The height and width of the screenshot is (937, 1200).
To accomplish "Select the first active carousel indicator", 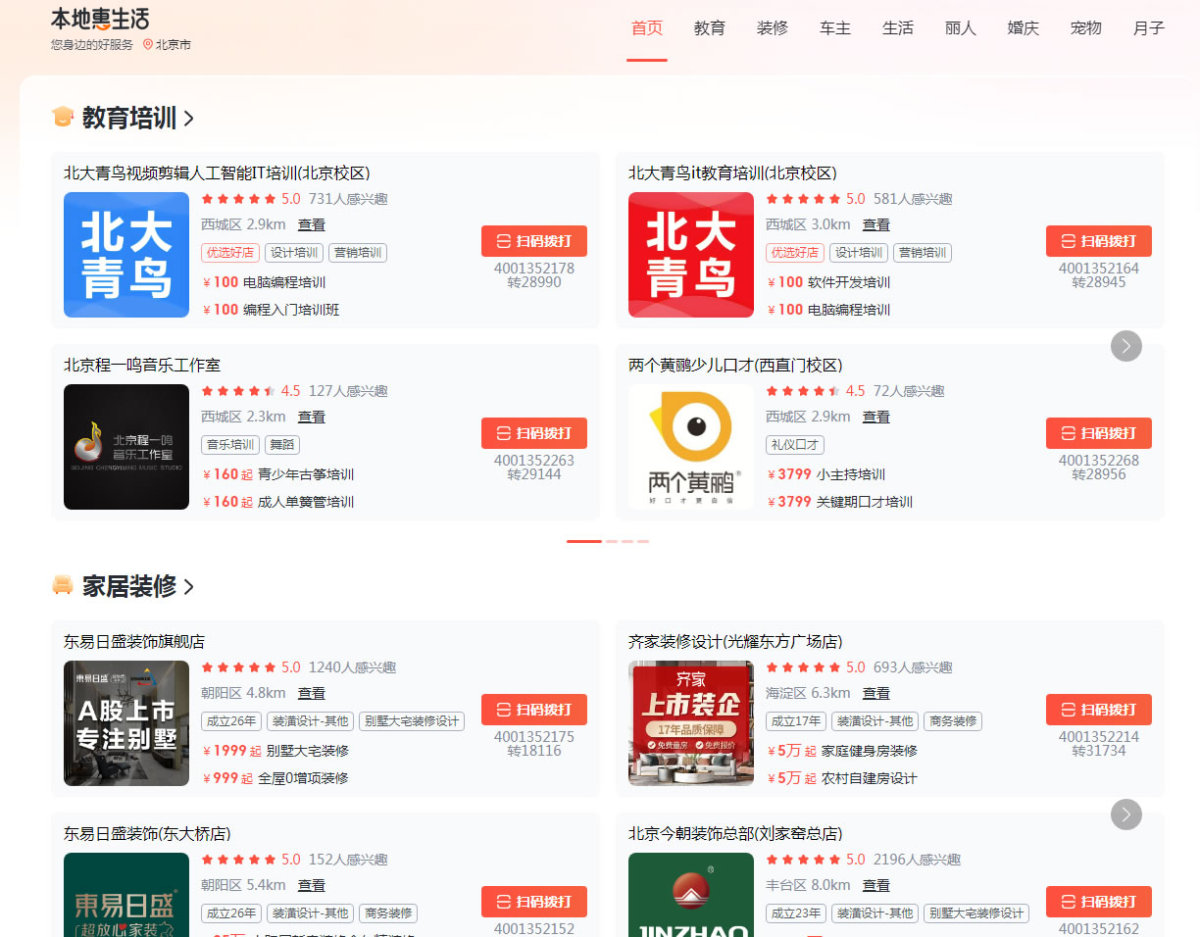I will point(584,541).
